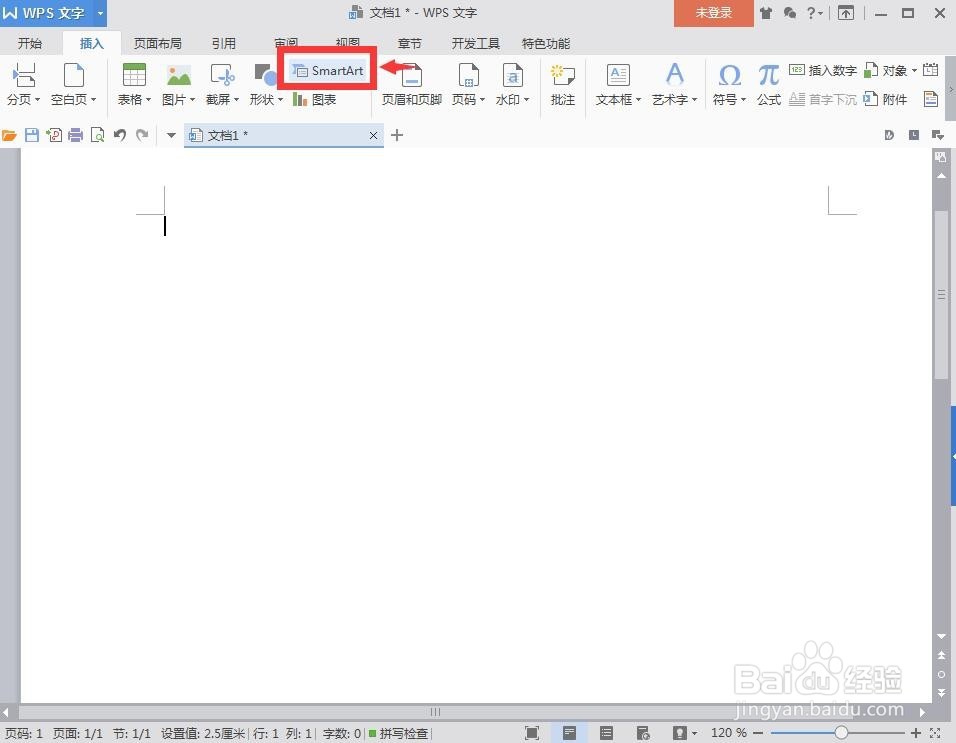
Task: Click the table (表格) icon
Action: click(134, 76)
